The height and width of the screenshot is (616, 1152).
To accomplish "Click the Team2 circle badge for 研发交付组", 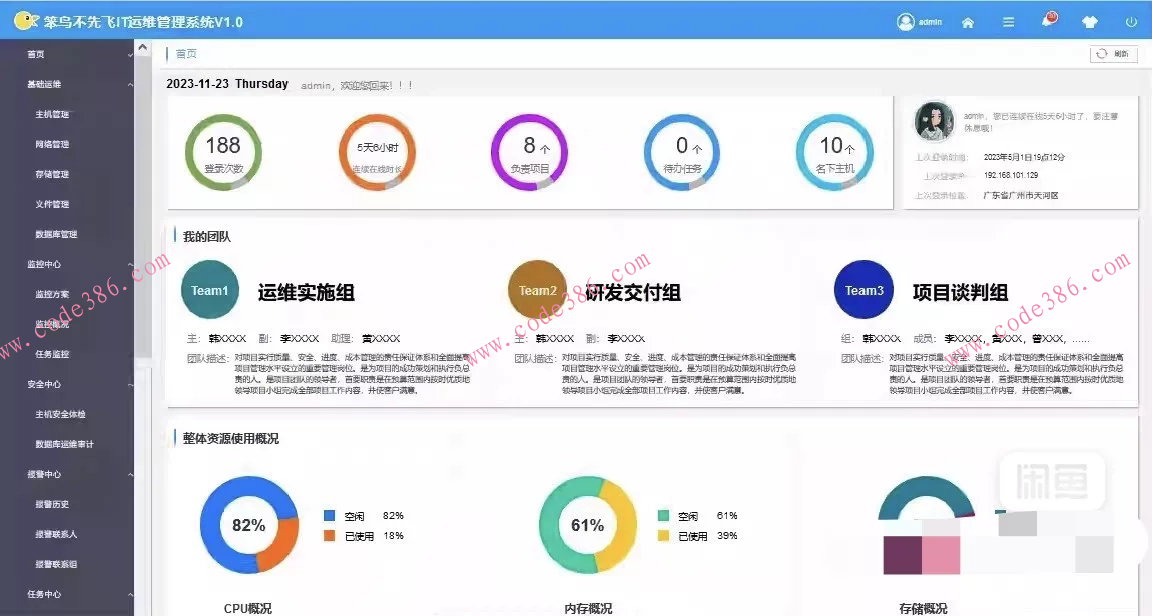I will point(536,289).
